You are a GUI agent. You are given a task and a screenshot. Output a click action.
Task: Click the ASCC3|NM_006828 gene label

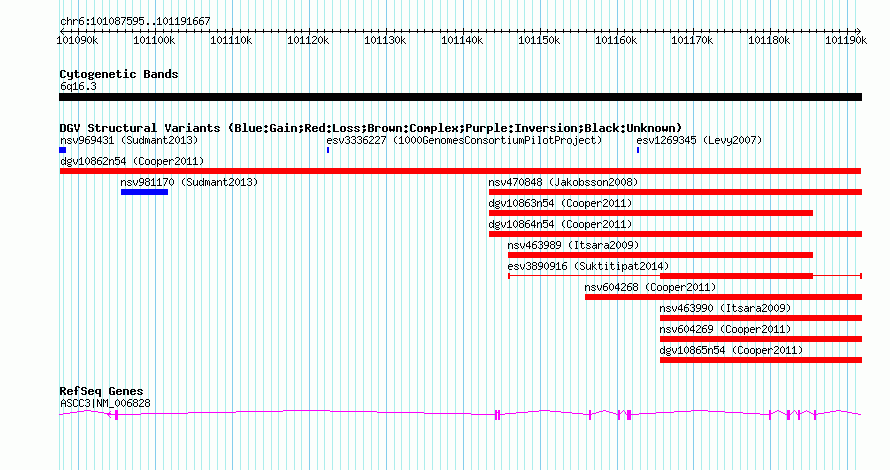coord(105,404)
